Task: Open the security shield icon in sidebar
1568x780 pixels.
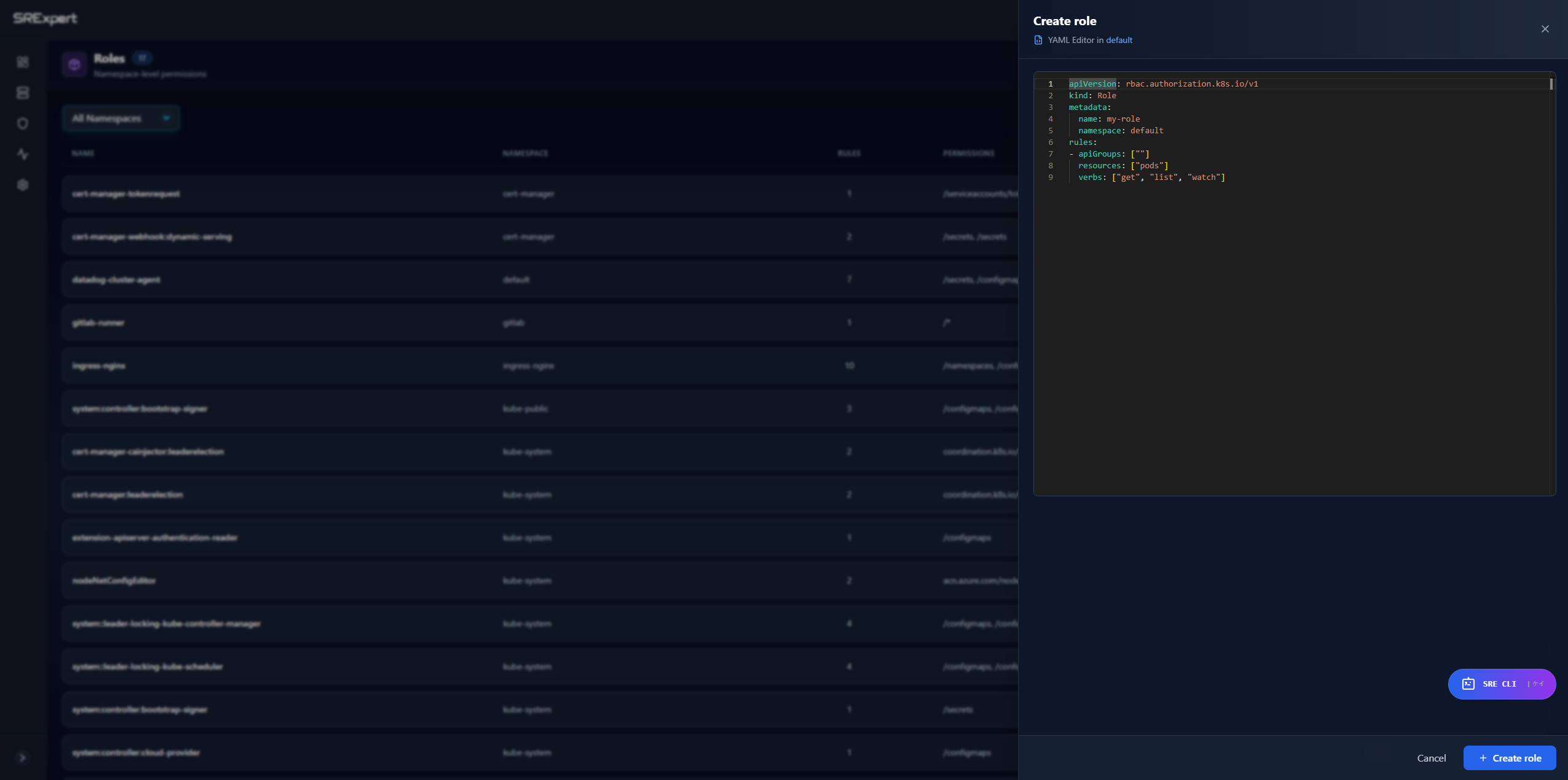Action: [23, 123]
